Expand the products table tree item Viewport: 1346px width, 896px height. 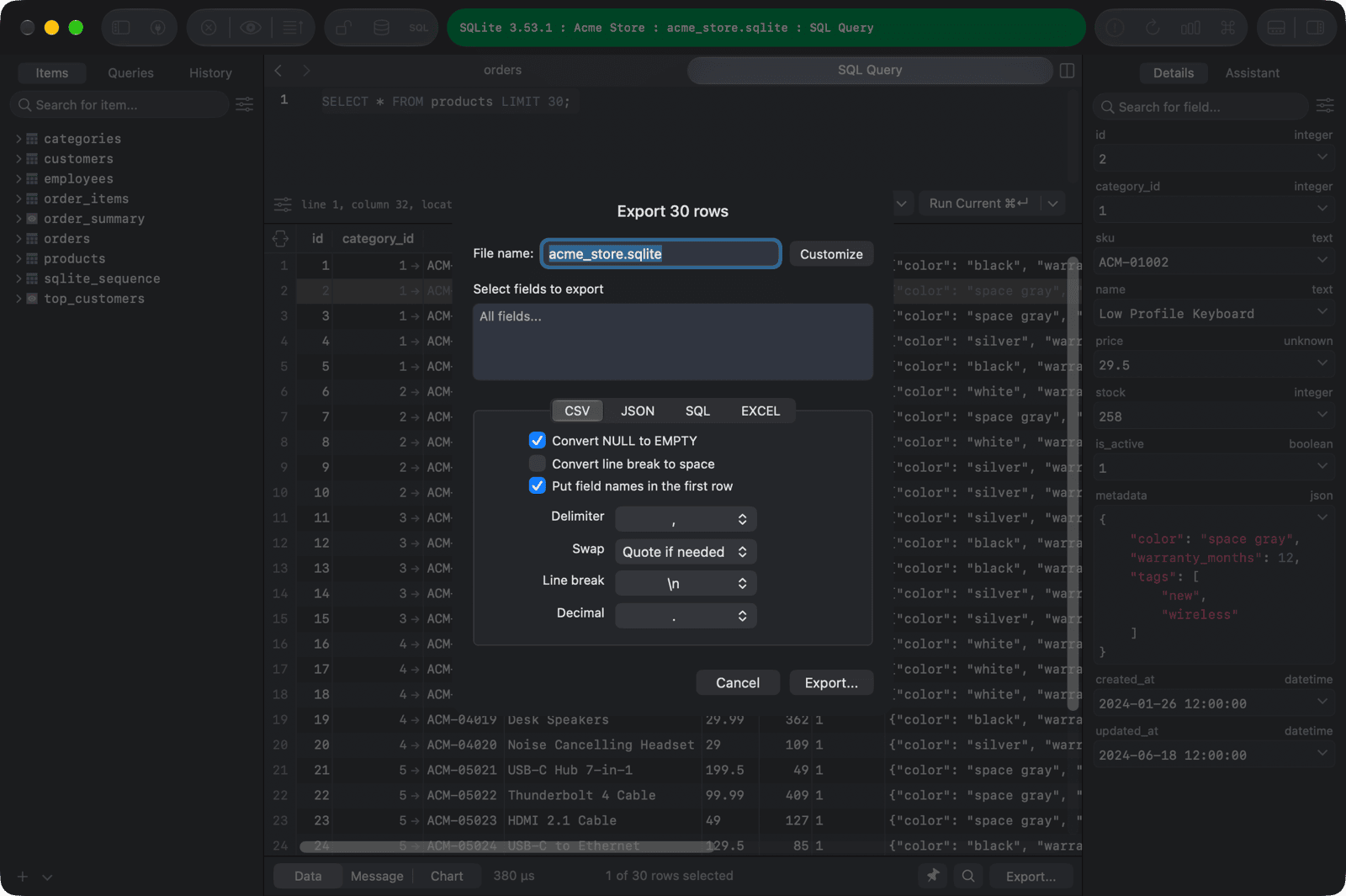coord(19,258)
